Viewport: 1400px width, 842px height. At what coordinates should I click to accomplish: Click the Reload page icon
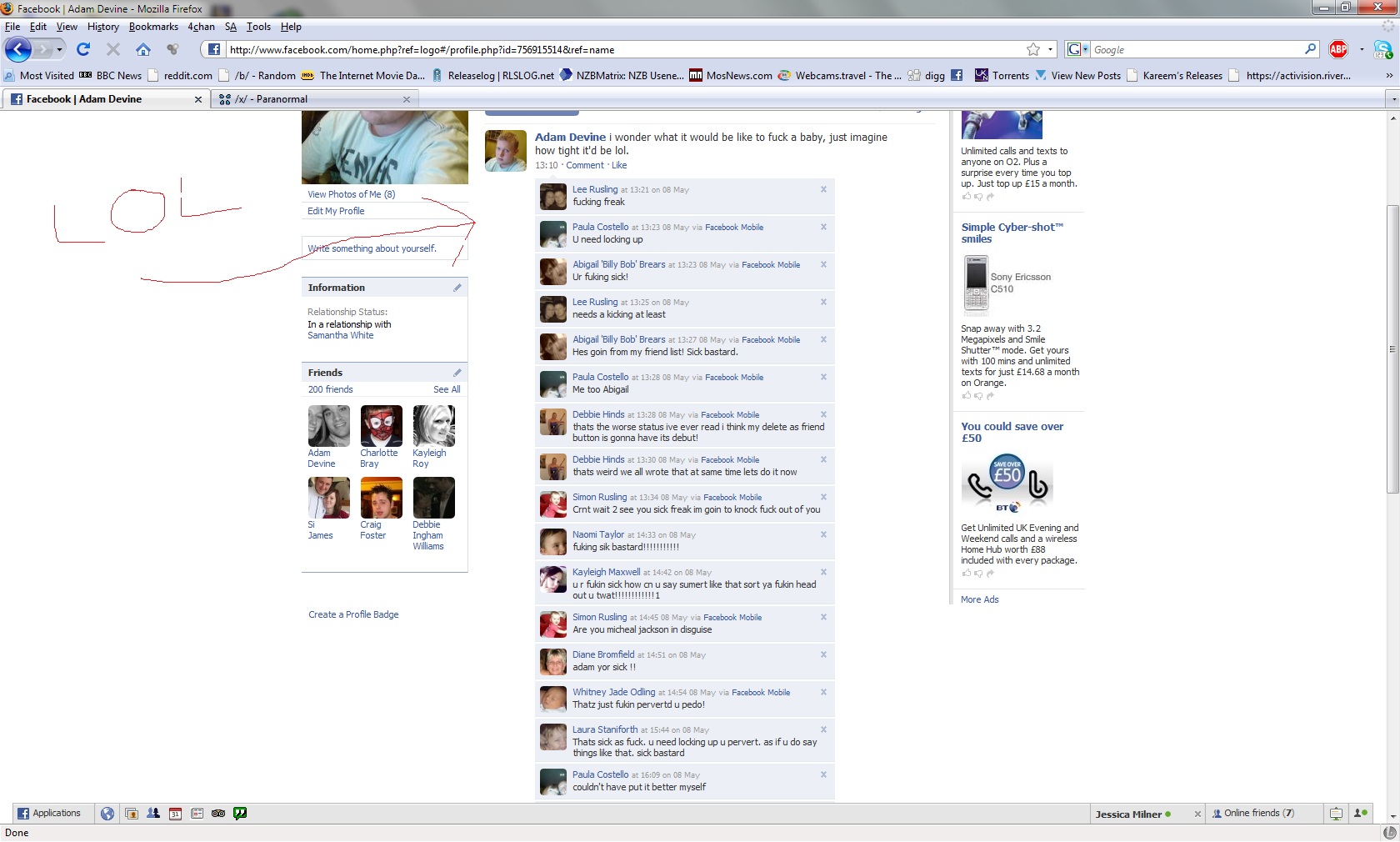pyautogui.click(x=83, y=50)
